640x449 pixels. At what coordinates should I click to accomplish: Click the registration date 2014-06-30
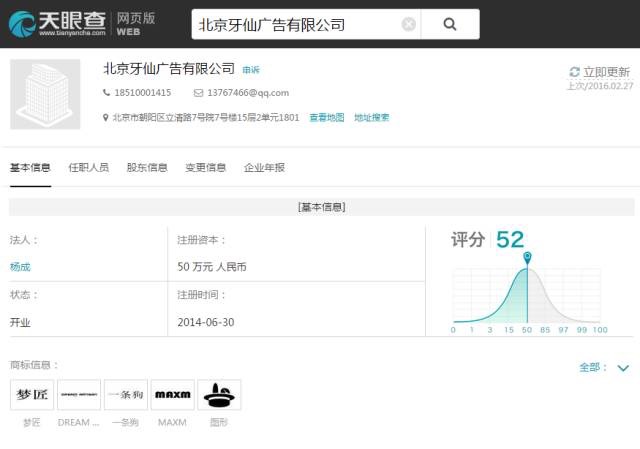(x=206, y=322)
